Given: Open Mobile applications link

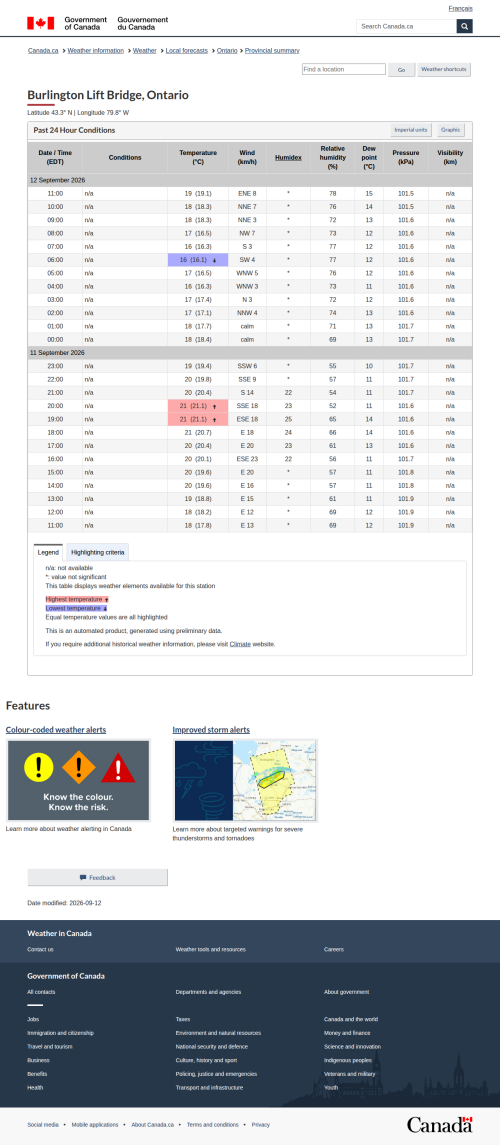Looking at the screenshot, I should click(x=95, y=1125).
